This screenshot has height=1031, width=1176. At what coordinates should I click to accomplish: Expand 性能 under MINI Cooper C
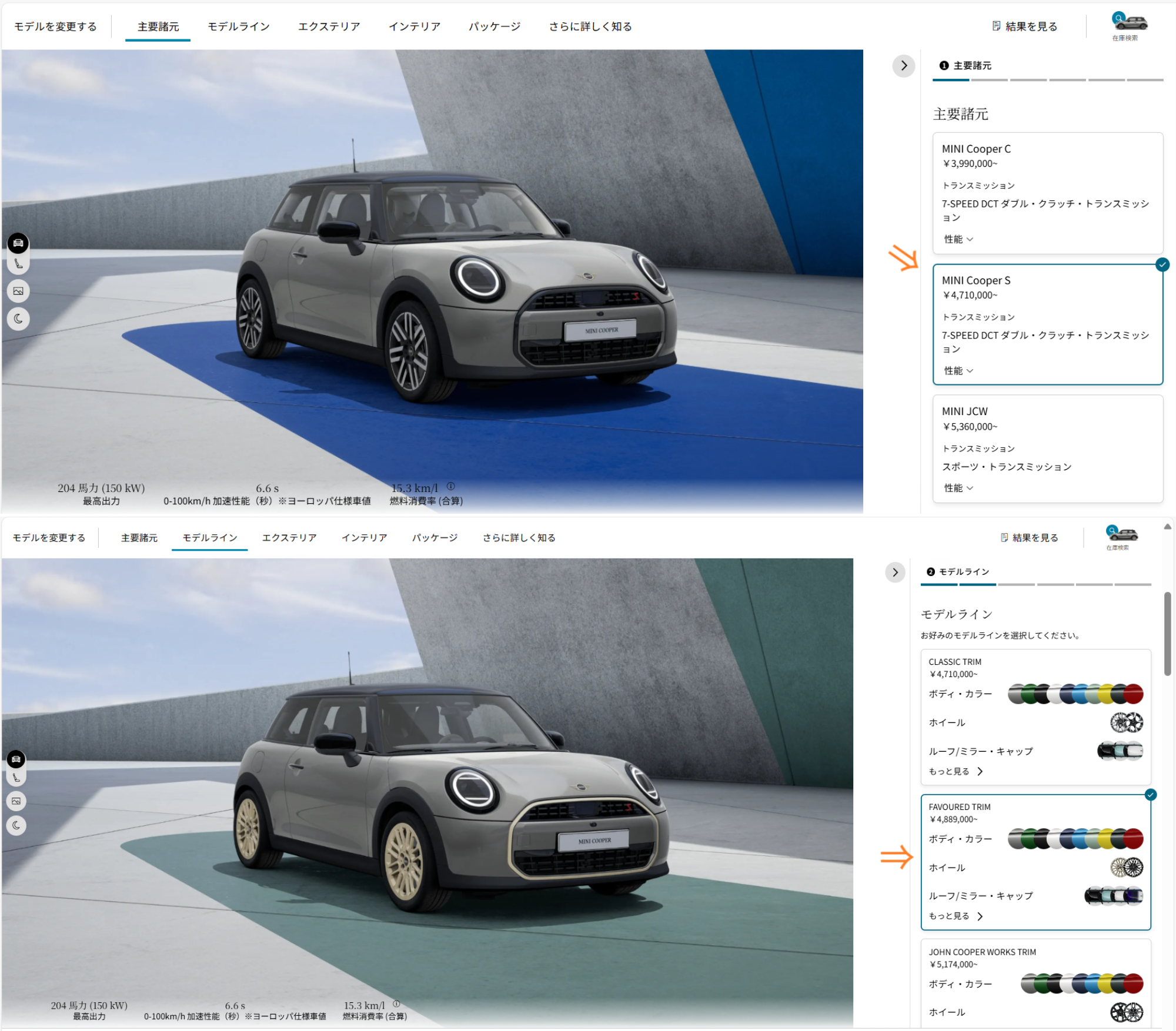(958, 239)
